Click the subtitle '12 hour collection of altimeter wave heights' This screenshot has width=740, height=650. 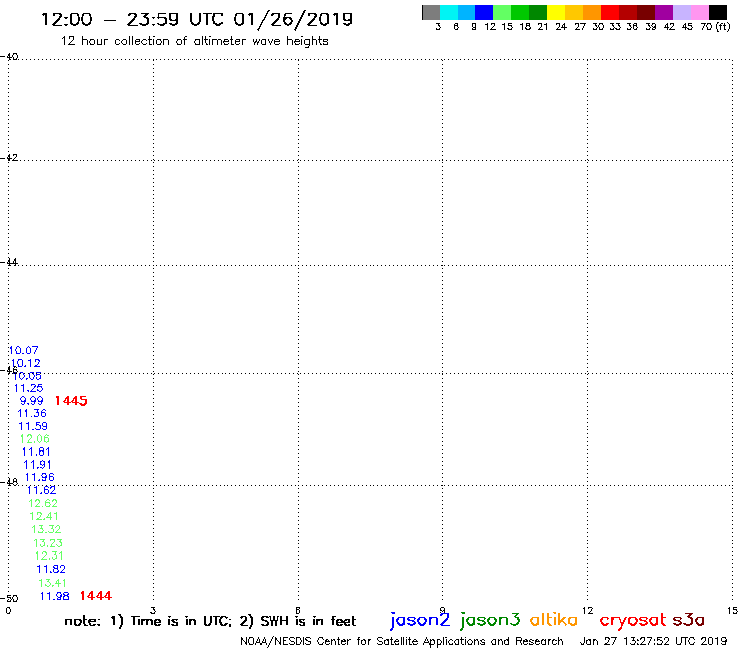point(194,41)
